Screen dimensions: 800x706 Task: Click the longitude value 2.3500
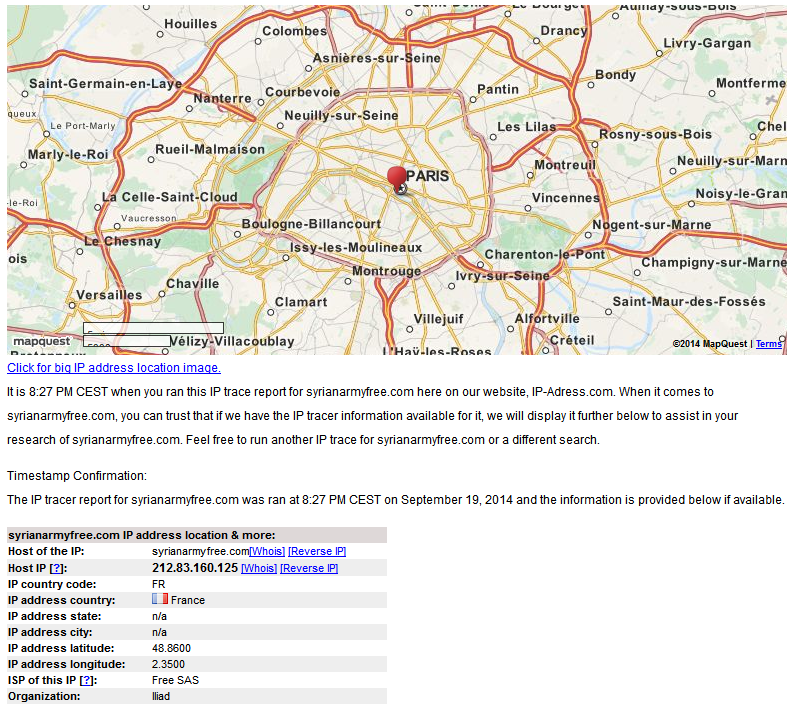pos(168,664)
